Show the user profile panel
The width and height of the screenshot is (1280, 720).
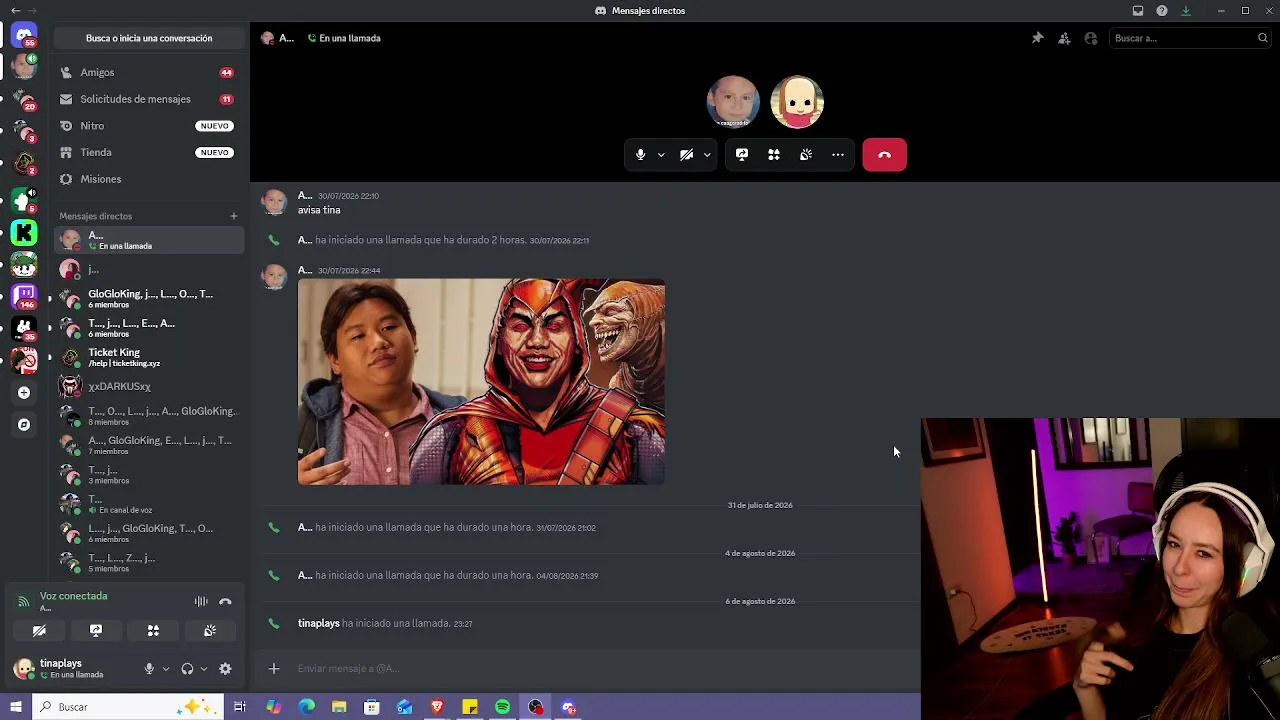(1091, 38)
